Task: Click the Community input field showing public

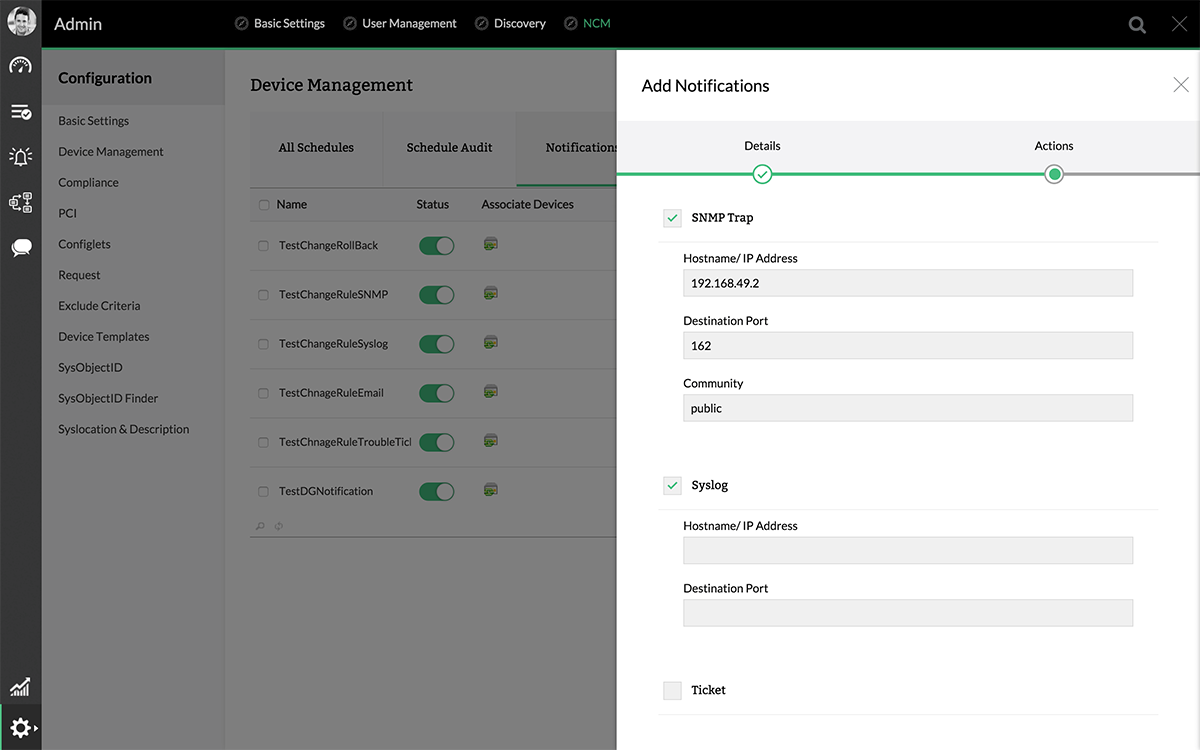Action: tap(907, 408)
